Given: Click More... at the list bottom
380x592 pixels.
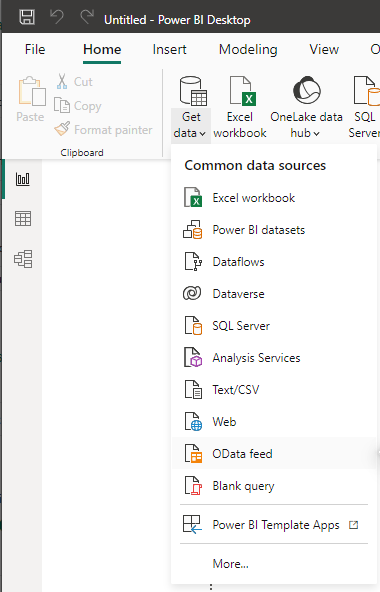Looking at the screenshot, I should point(230,564).
